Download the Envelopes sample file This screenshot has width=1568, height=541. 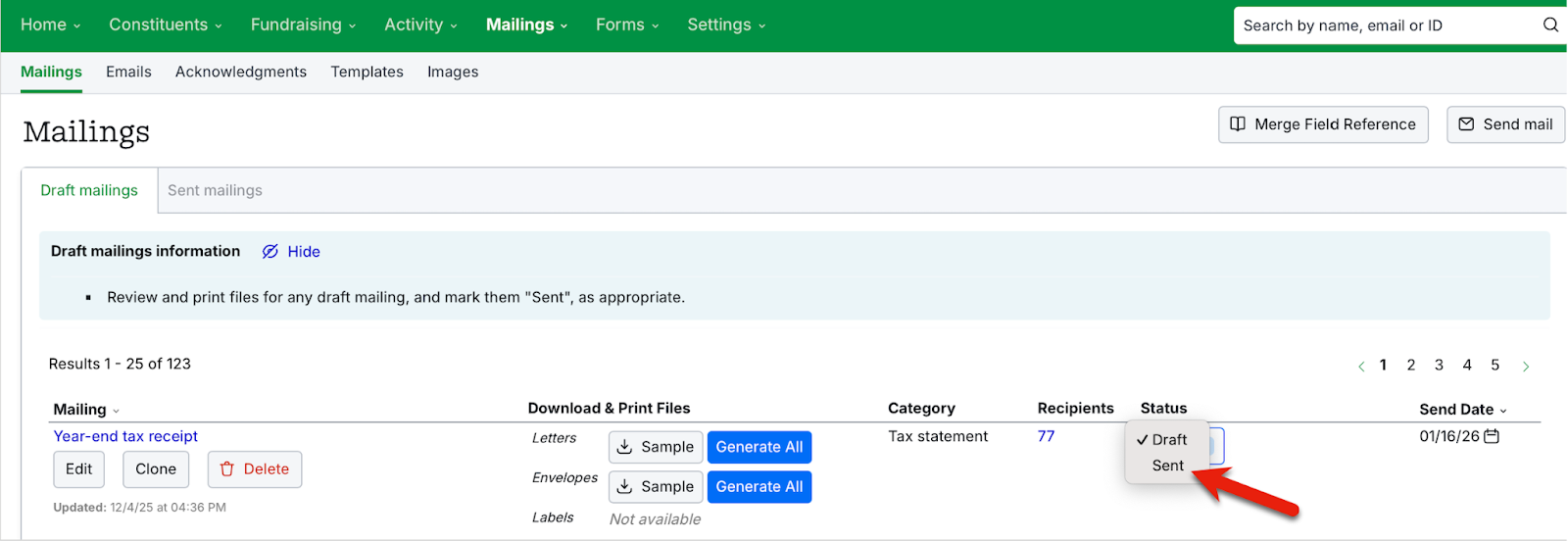(656, 487)
